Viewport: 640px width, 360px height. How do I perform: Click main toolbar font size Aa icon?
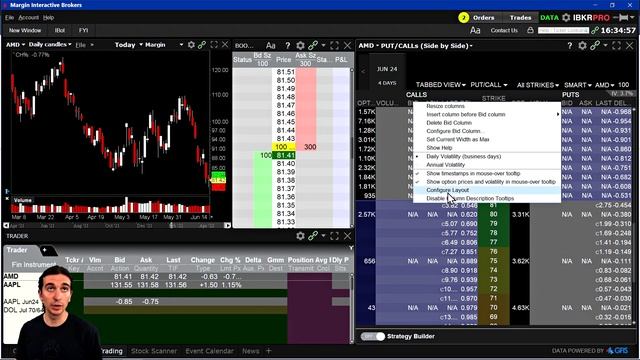pyautogui.click(x=475, y=30)
